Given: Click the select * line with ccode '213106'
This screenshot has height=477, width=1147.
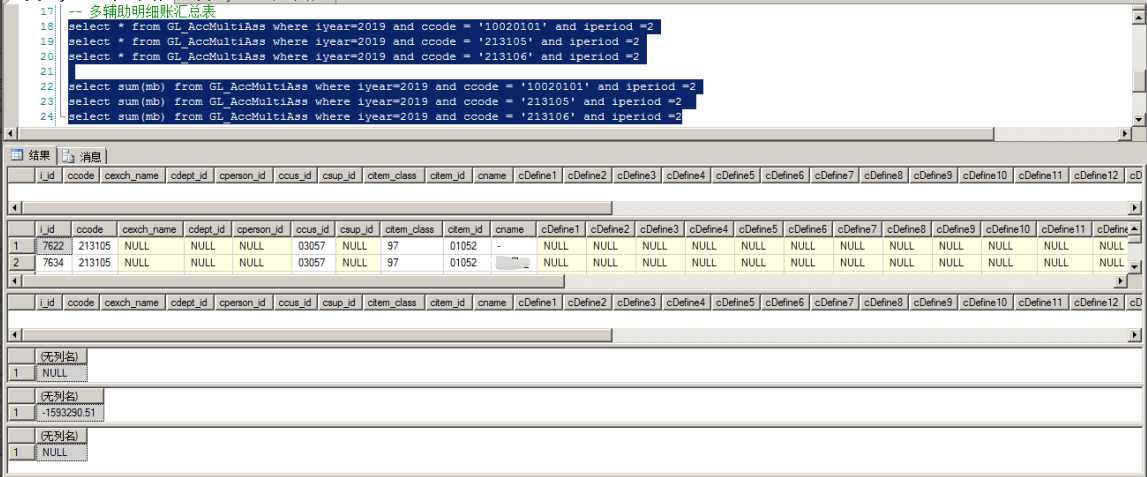Looking at the screenshot, I should pyautogui.click(x=358, y=56).
